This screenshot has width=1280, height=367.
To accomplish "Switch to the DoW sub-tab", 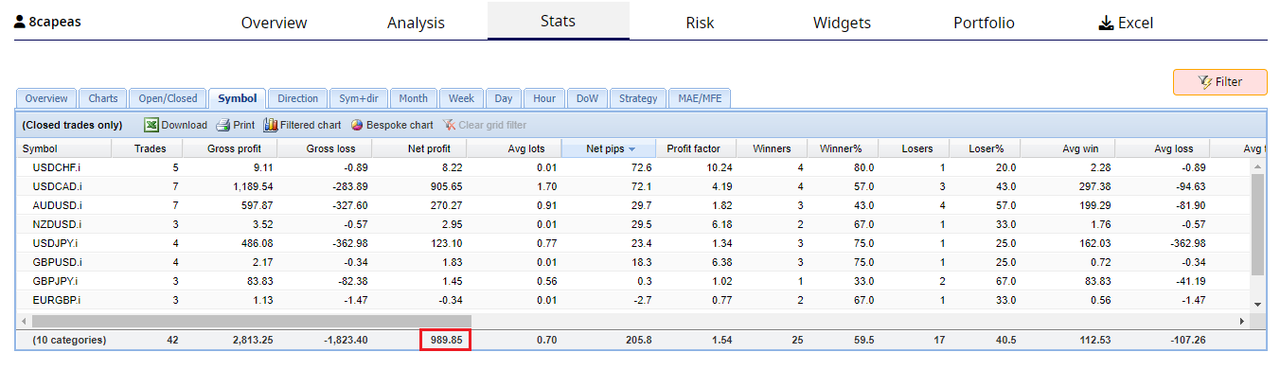I will click(587, 98).
